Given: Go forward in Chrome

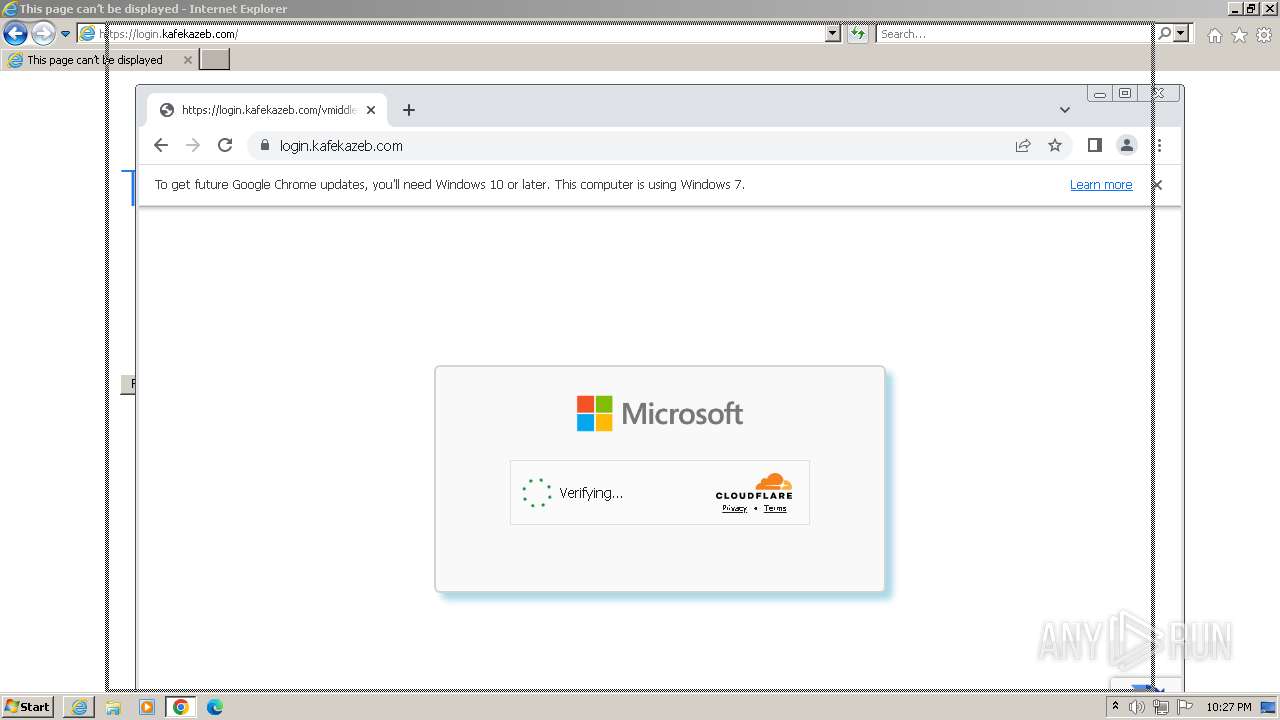Looking at the screenshot, I should pyautogui.click(x=193, y=145).
